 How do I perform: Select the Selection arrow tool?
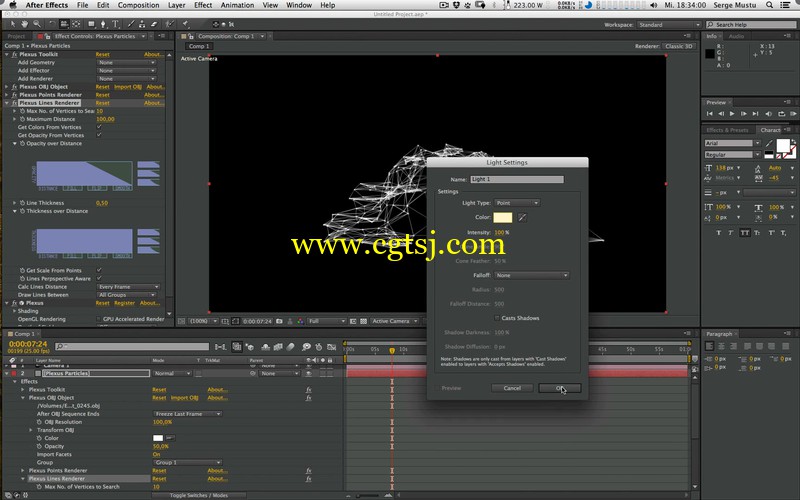coord(13,24)
